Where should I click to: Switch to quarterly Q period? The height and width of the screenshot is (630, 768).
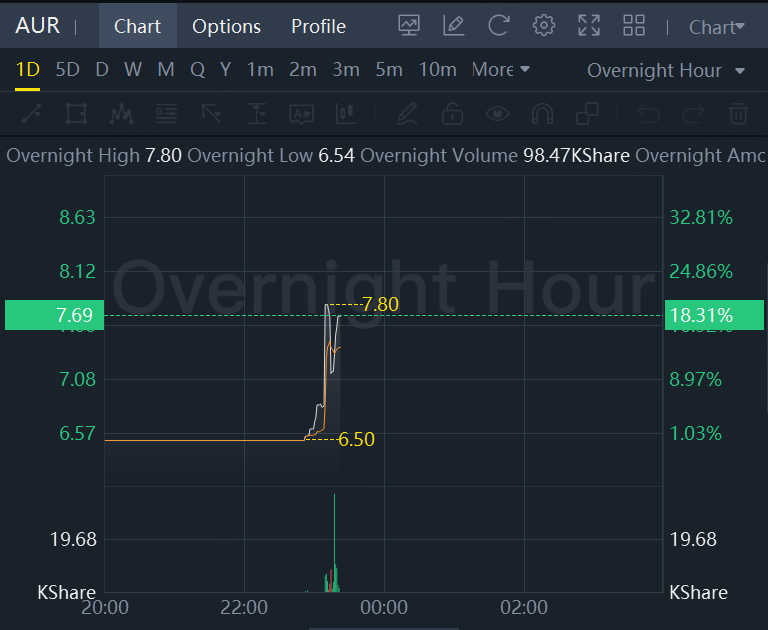197,70
